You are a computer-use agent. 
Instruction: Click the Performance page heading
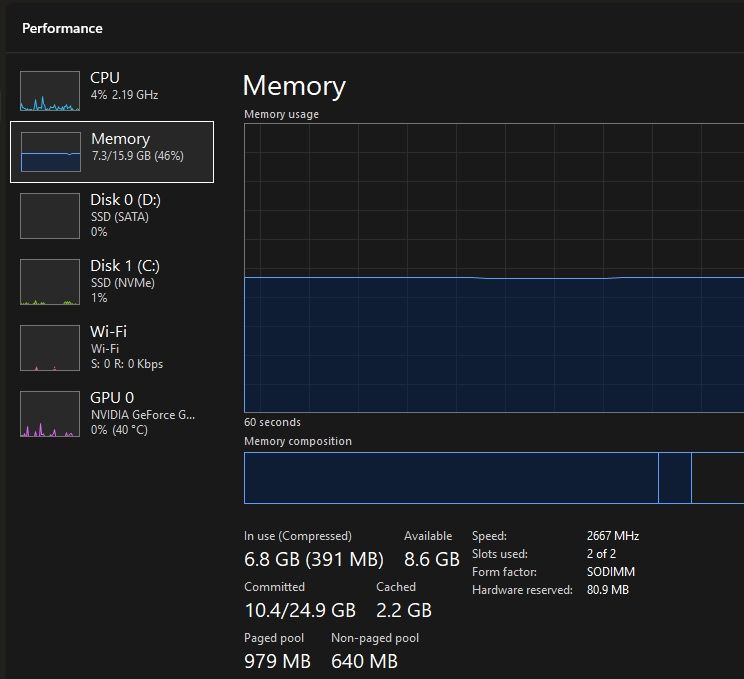point(62,28)
